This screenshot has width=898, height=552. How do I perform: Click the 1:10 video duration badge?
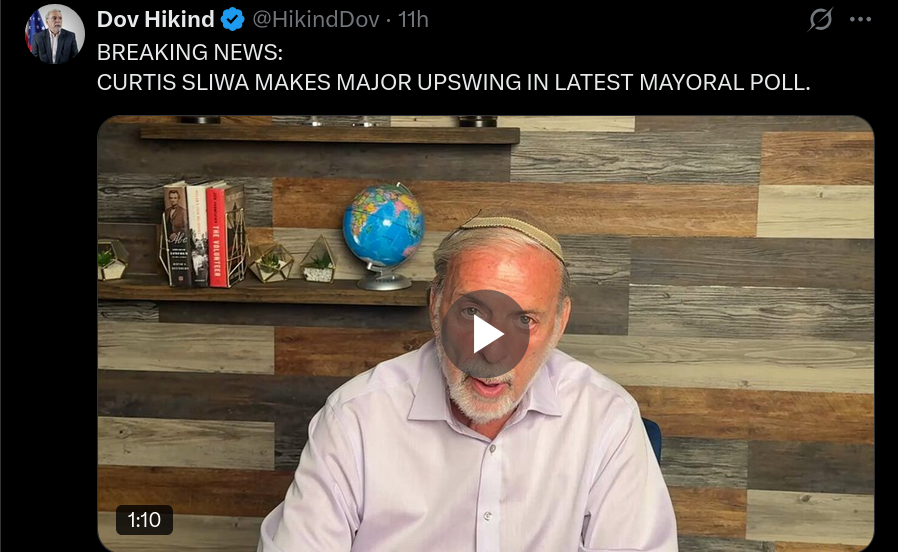pos(144,520)
